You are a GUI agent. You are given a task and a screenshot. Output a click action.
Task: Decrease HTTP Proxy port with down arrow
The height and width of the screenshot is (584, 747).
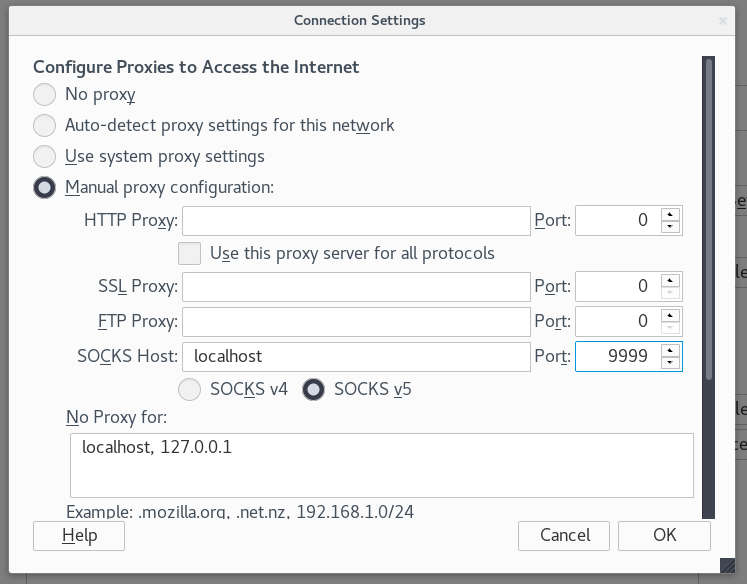tap(670, 226)
